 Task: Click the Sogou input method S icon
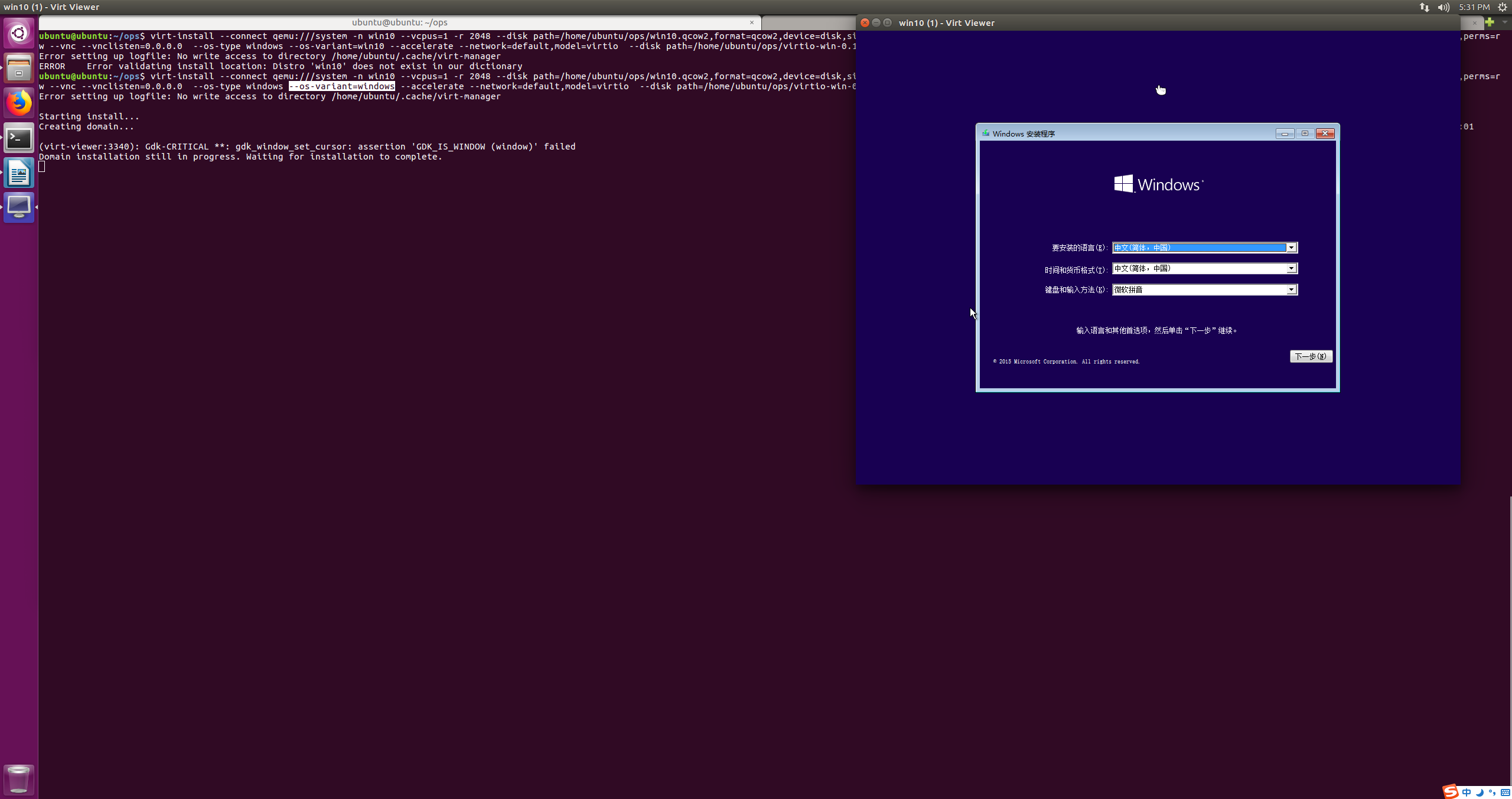(1450, 792)
